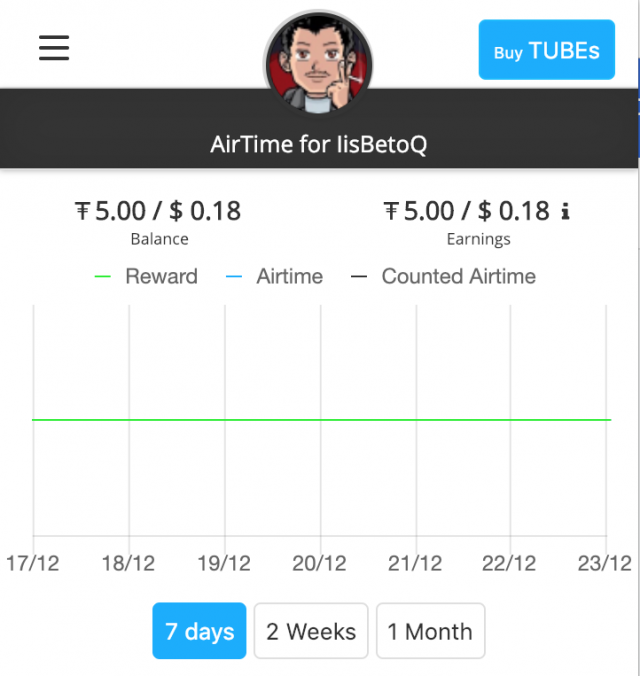The height and width of the screenshot is (676, 640).
Task: Click the AirTime for IisBetoQ heading
Action: (319, 144)
